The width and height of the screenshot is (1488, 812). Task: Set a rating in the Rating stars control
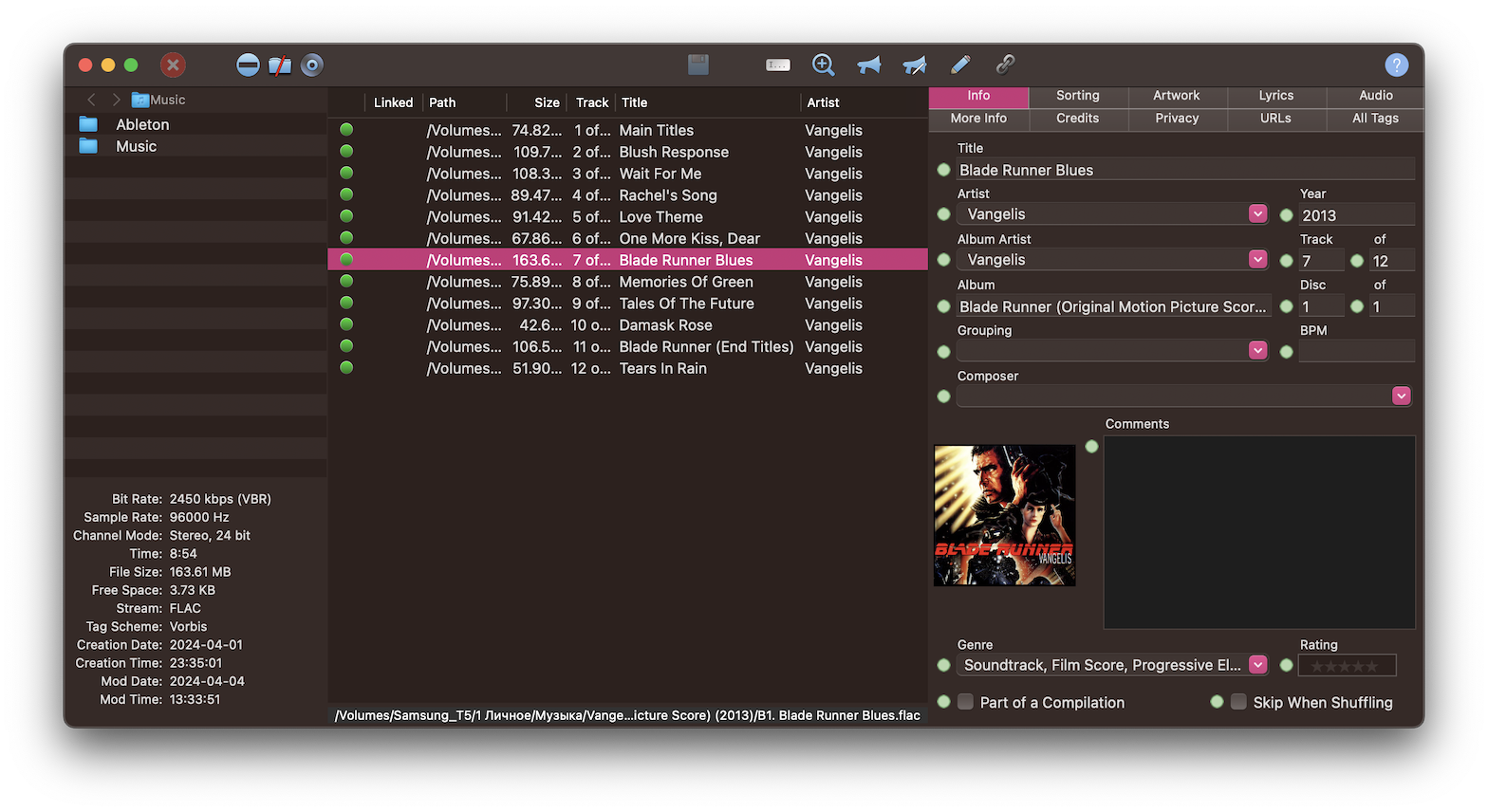[x=1347, y=666]
